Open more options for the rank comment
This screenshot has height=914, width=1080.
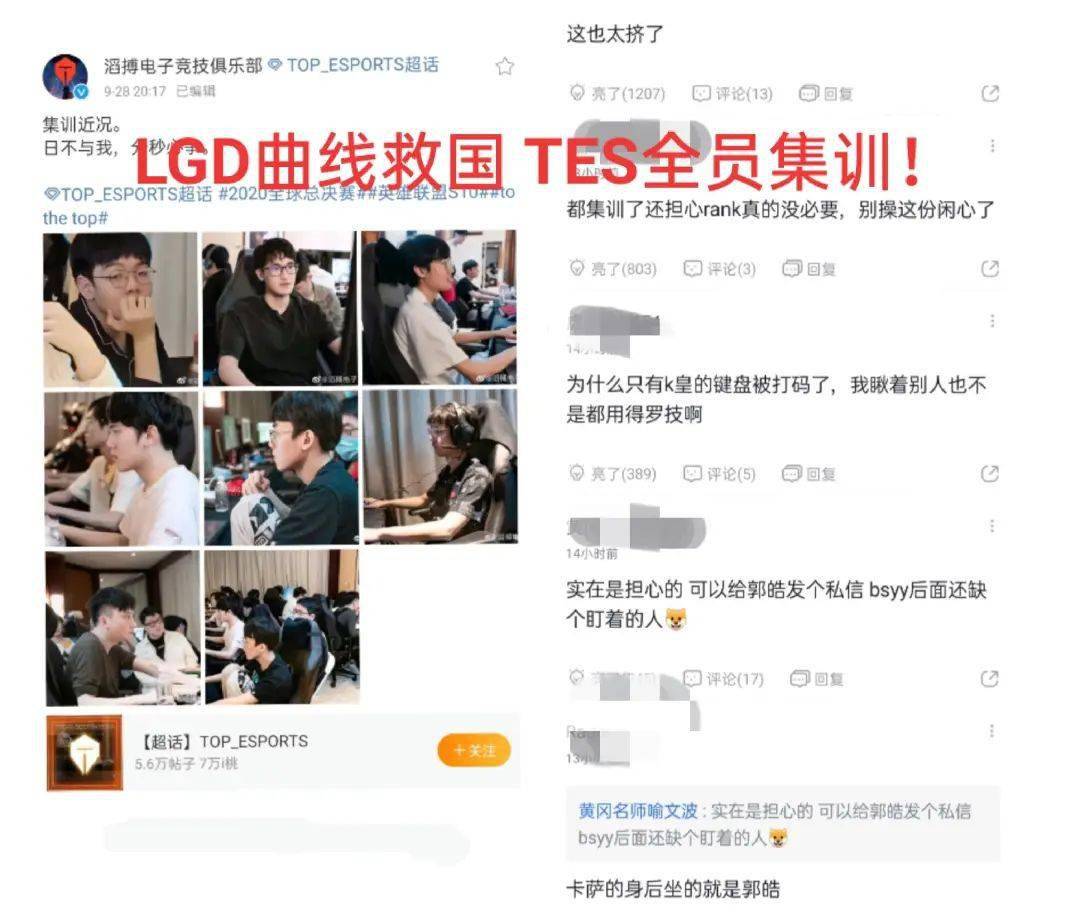click(992, 146)
